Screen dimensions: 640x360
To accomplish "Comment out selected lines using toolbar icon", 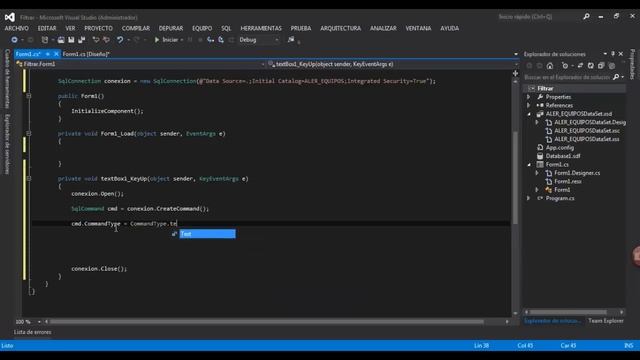I will coord(96,40).
